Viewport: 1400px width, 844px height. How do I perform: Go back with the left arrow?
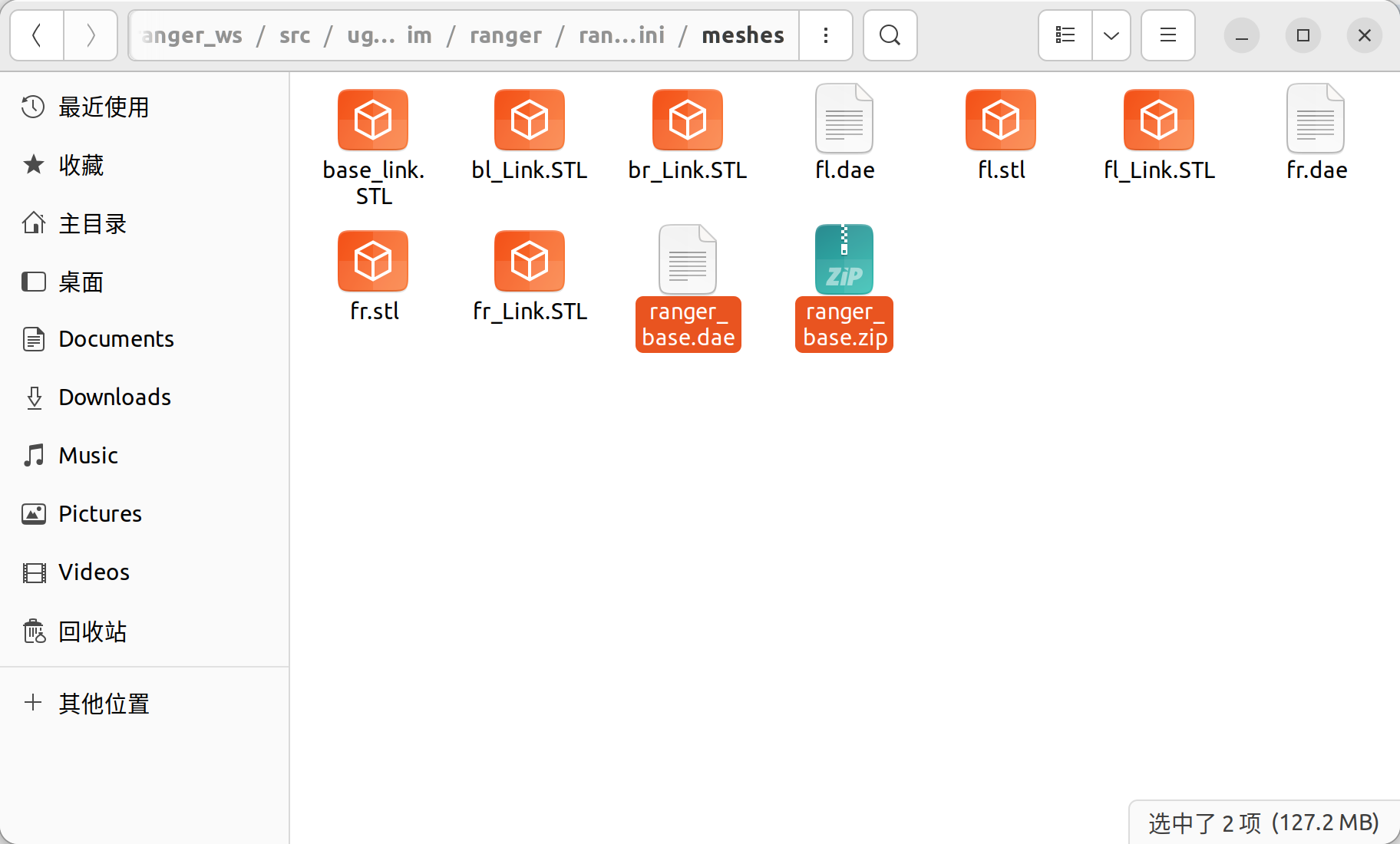click(x=37, y=35)
